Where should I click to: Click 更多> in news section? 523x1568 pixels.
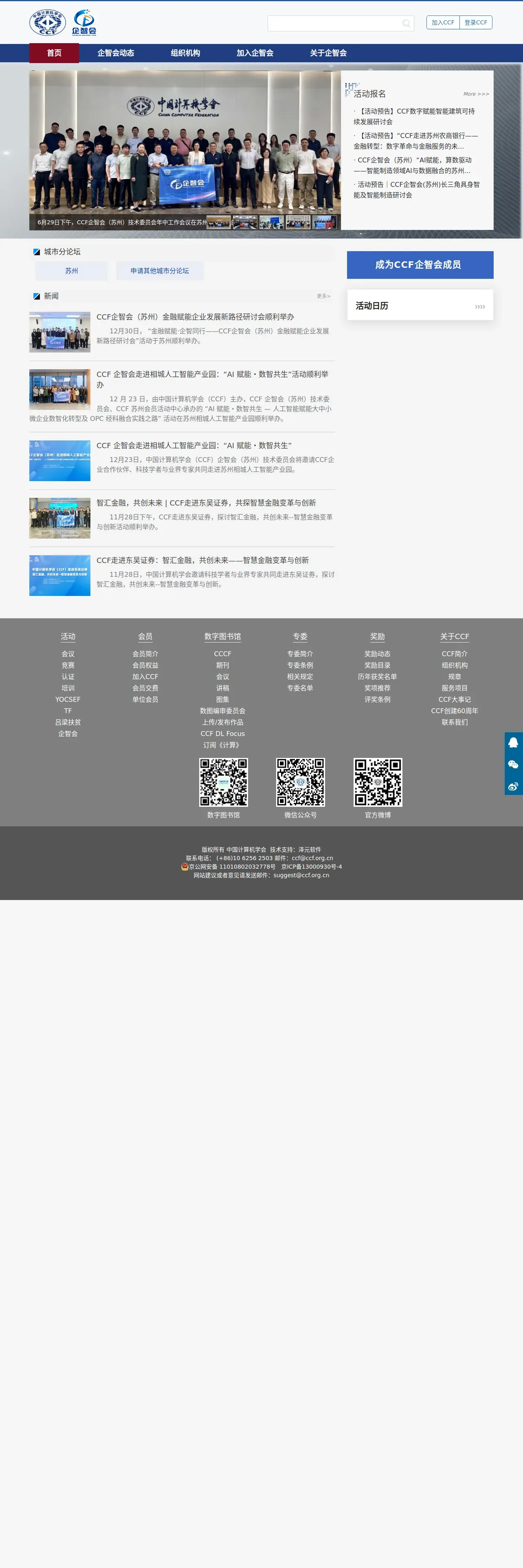coord(323,296)
